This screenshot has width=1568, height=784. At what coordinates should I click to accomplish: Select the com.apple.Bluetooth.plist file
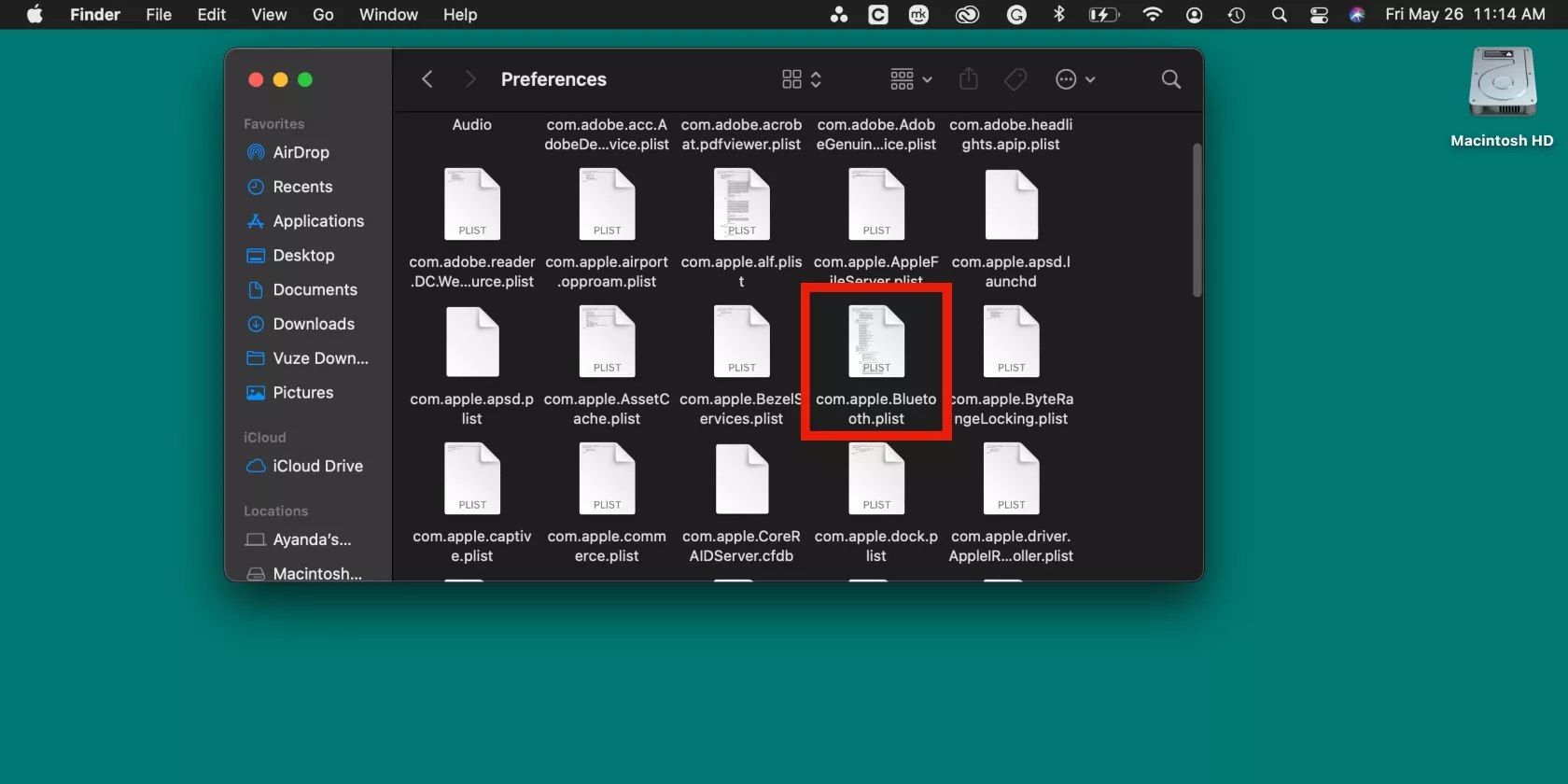(875, 343)
